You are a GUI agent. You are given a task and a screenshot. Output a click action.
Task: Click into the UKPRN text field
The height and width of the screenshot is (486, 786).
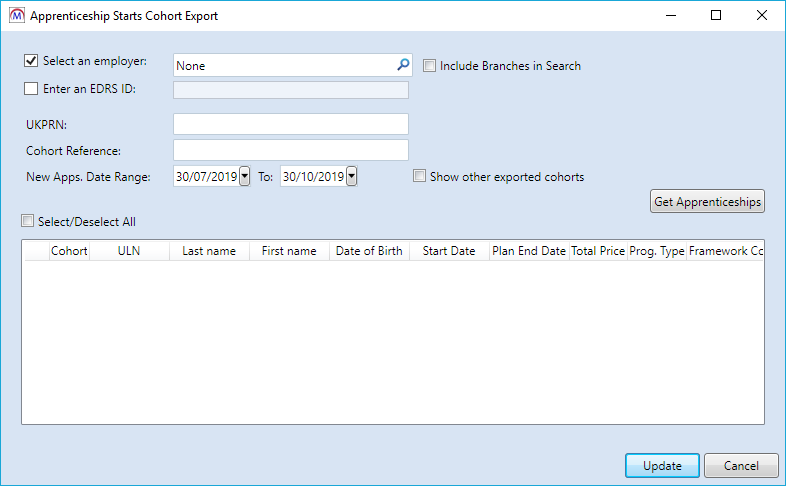pyautogui.click(x=290, y=124)
